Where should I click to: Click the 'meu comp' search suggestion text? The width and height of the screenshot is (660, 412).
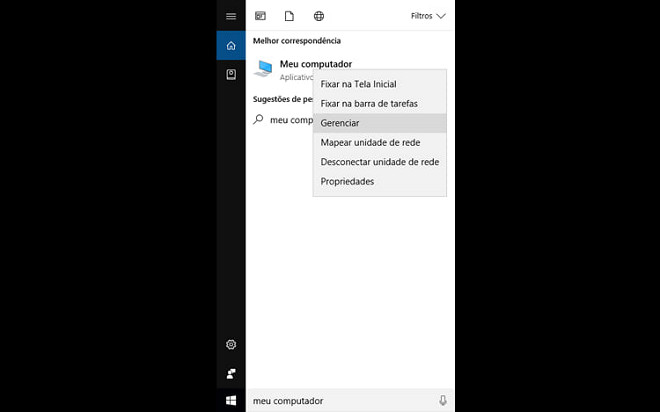tap(291, 120)
